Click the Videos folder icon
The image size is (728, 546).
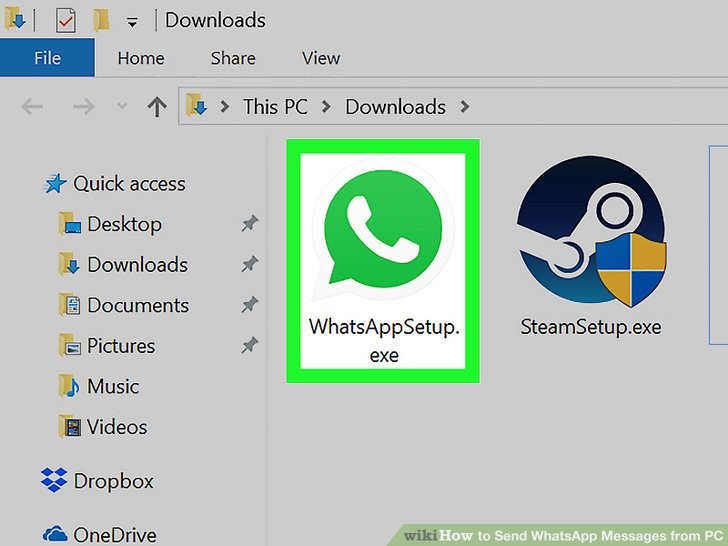(x=70, y=427)
